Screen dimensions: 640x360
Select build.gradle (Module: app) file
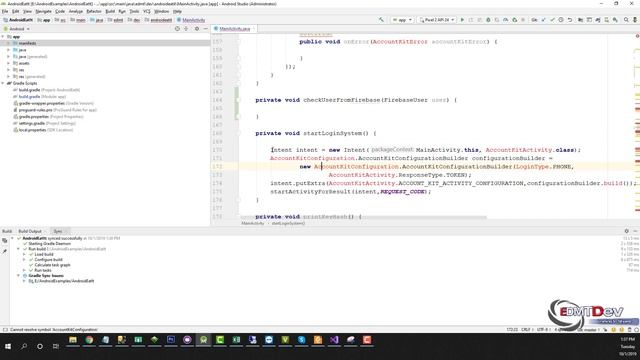click(39, 97)
